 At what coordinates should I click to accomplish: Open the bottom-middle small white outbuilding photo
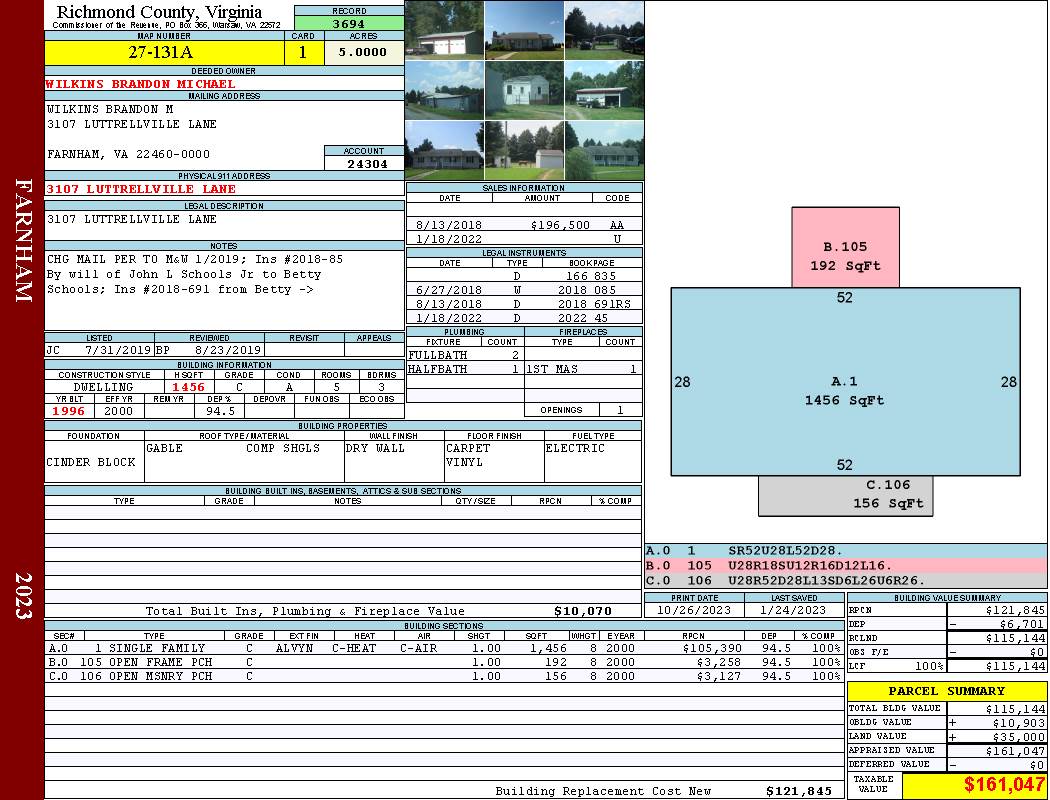point(524,150)
